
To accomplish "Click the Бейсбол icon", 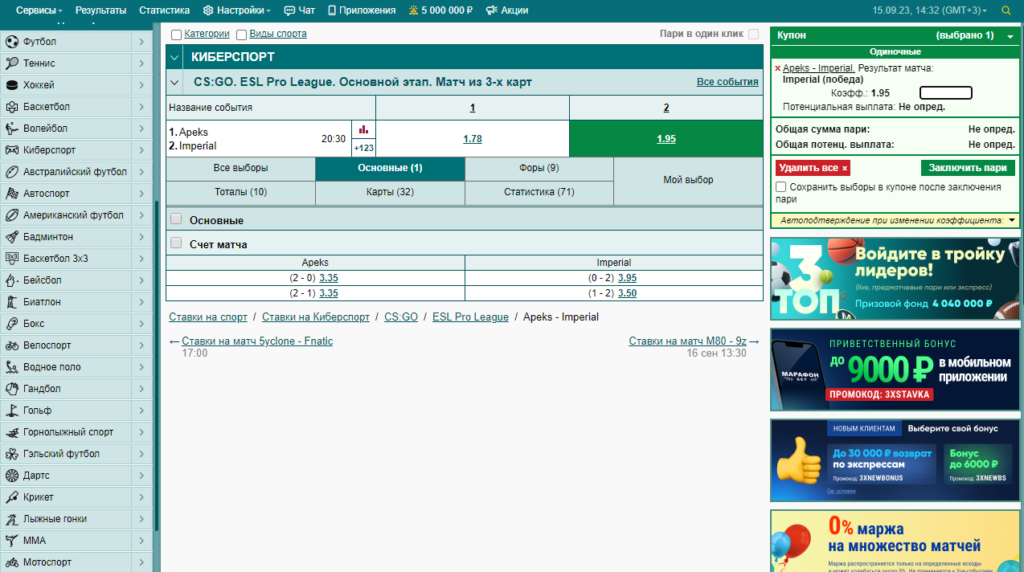I will click(12, 280).
